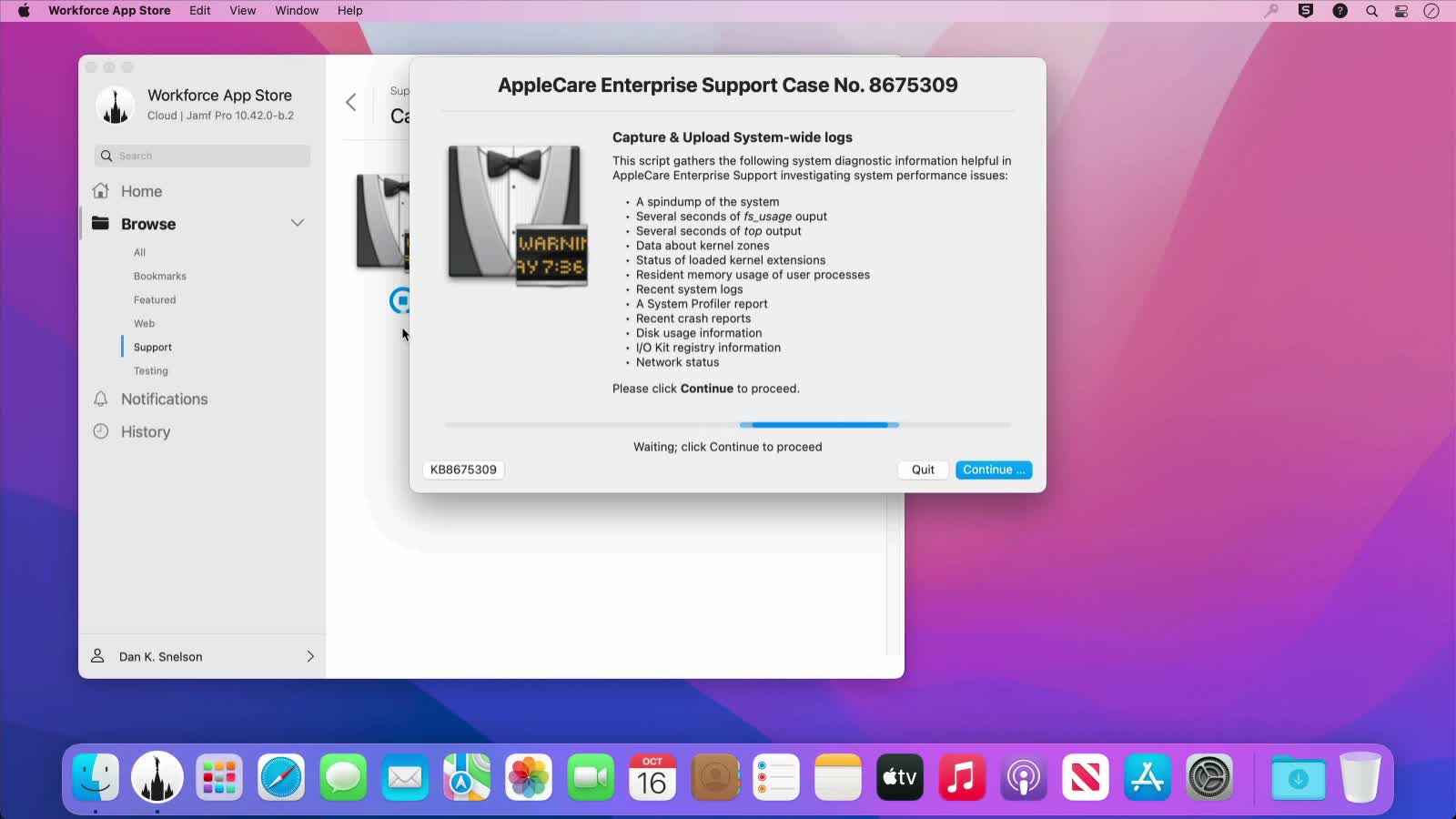1456x819 pixels.
Task: Click the Quit button in the dialog
Action: pos(923,470)
